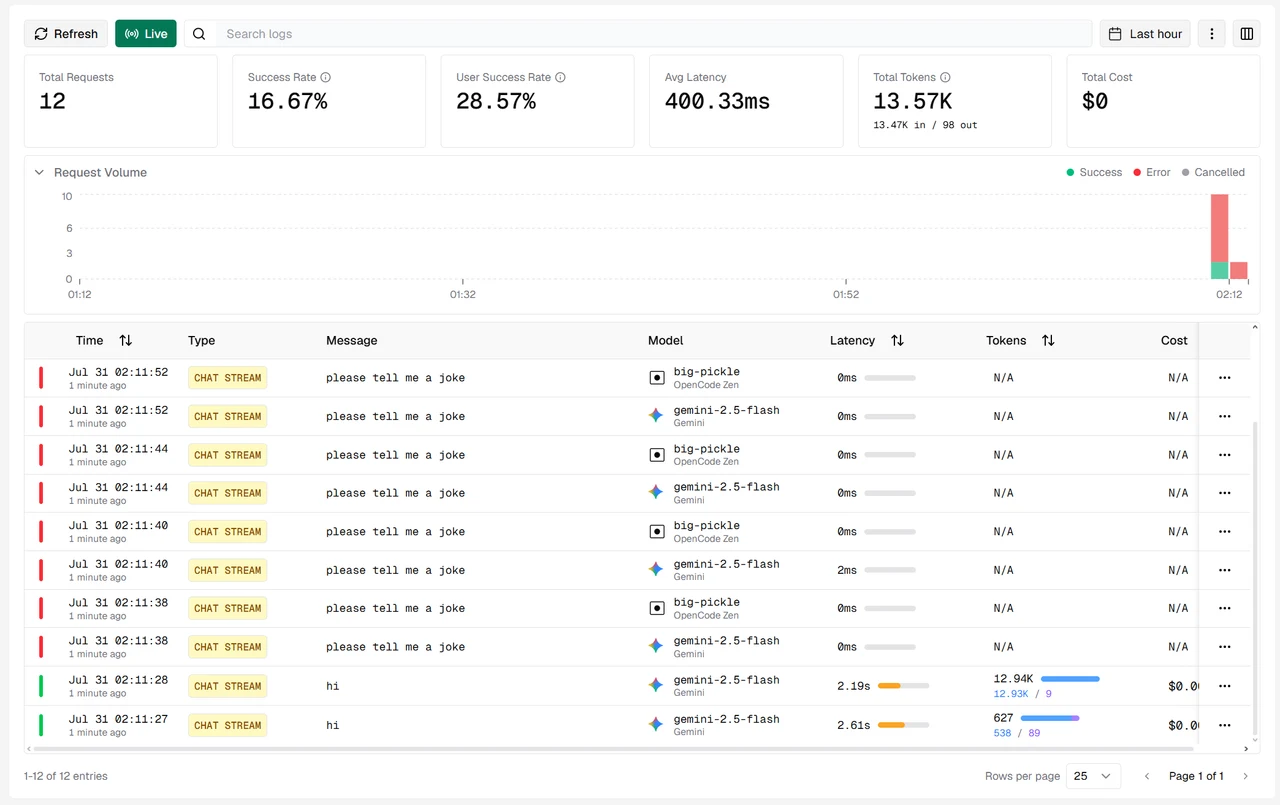Toggle the Success legend item

pos(1094,172)
